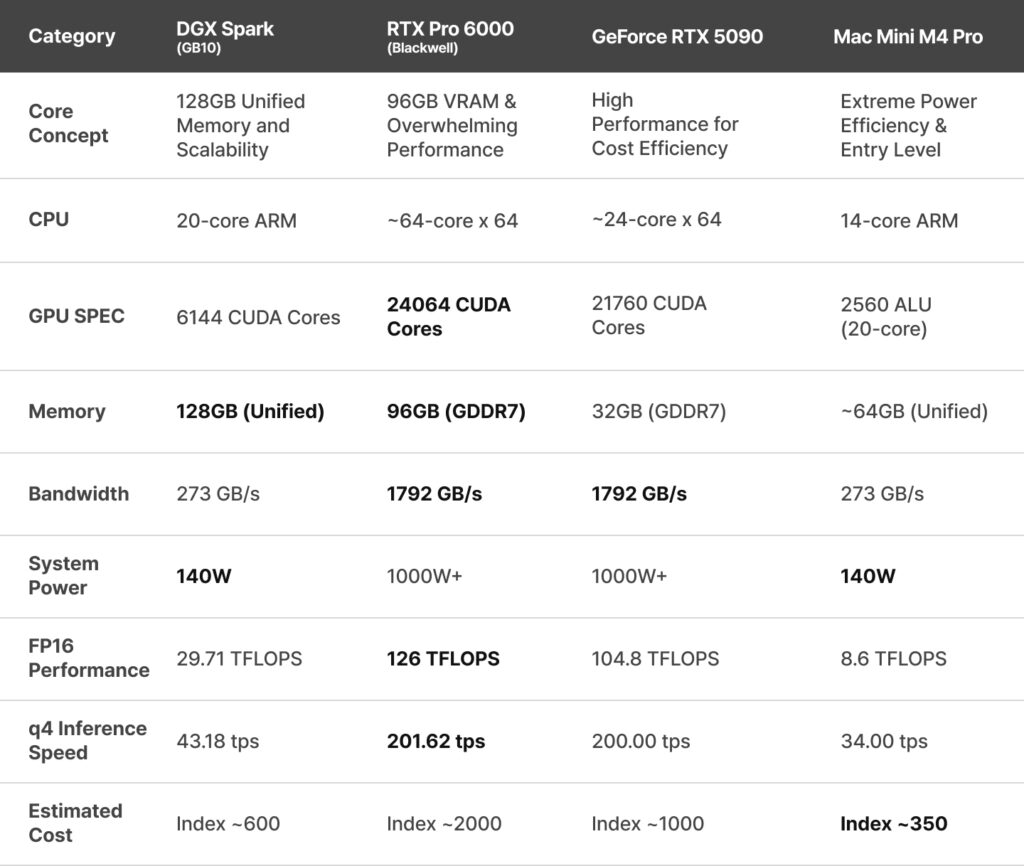Select the FP16 Performance row label
The image size is (1024, 866).
88,658
